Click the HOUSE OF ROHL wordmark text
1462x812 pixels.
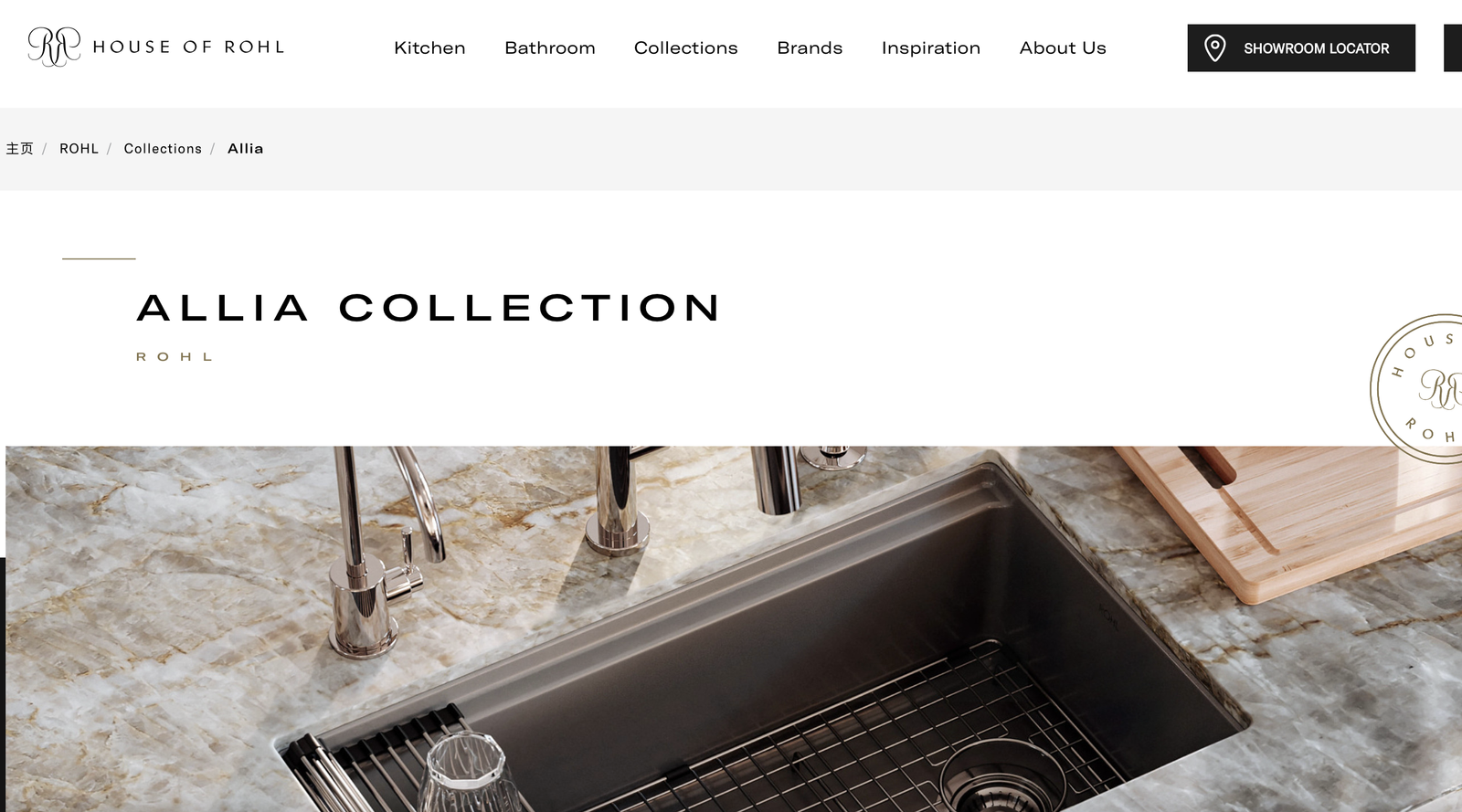188,47
